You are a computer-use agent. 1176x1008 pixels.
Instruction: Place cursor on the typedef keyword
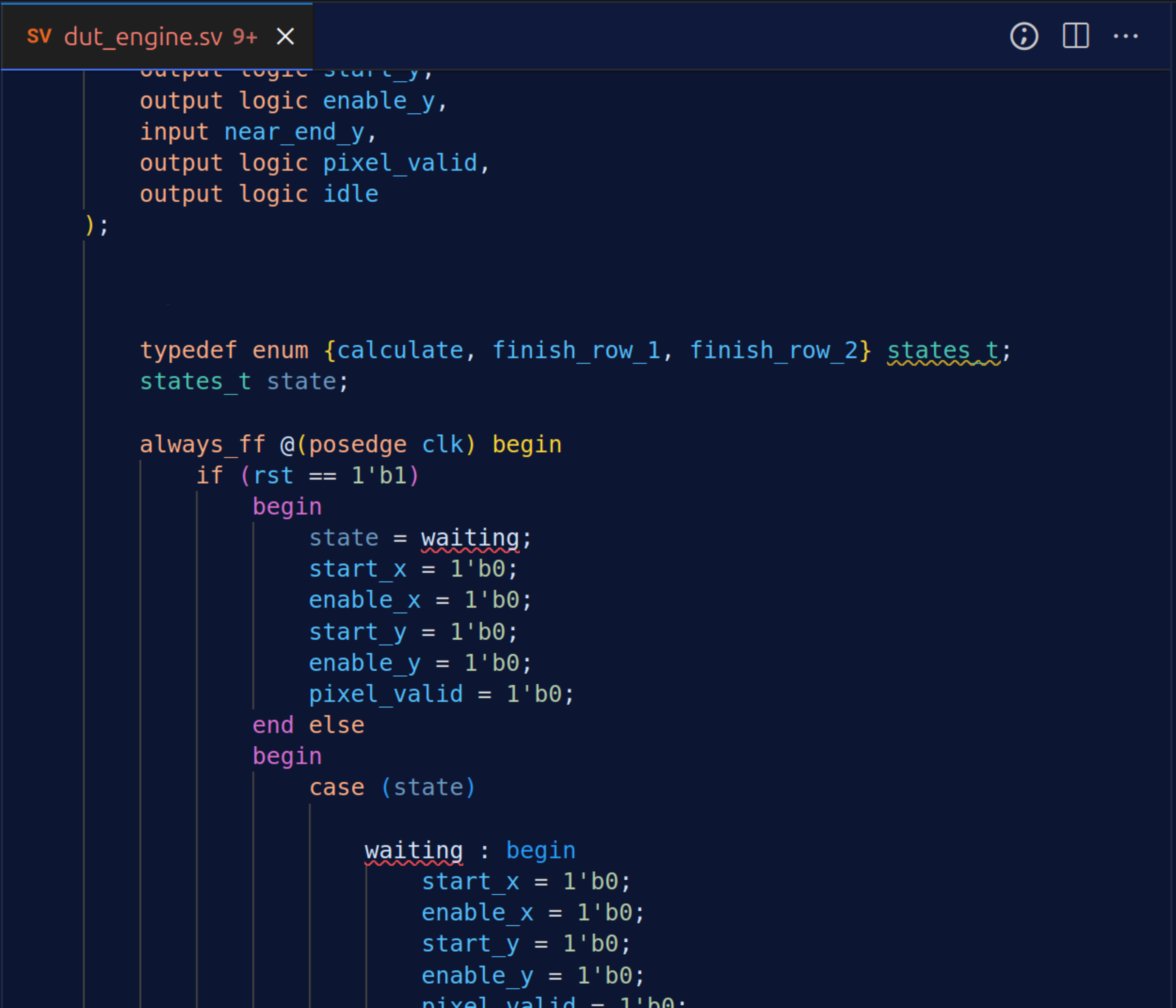pyautogui.click(x=188, y=351)
